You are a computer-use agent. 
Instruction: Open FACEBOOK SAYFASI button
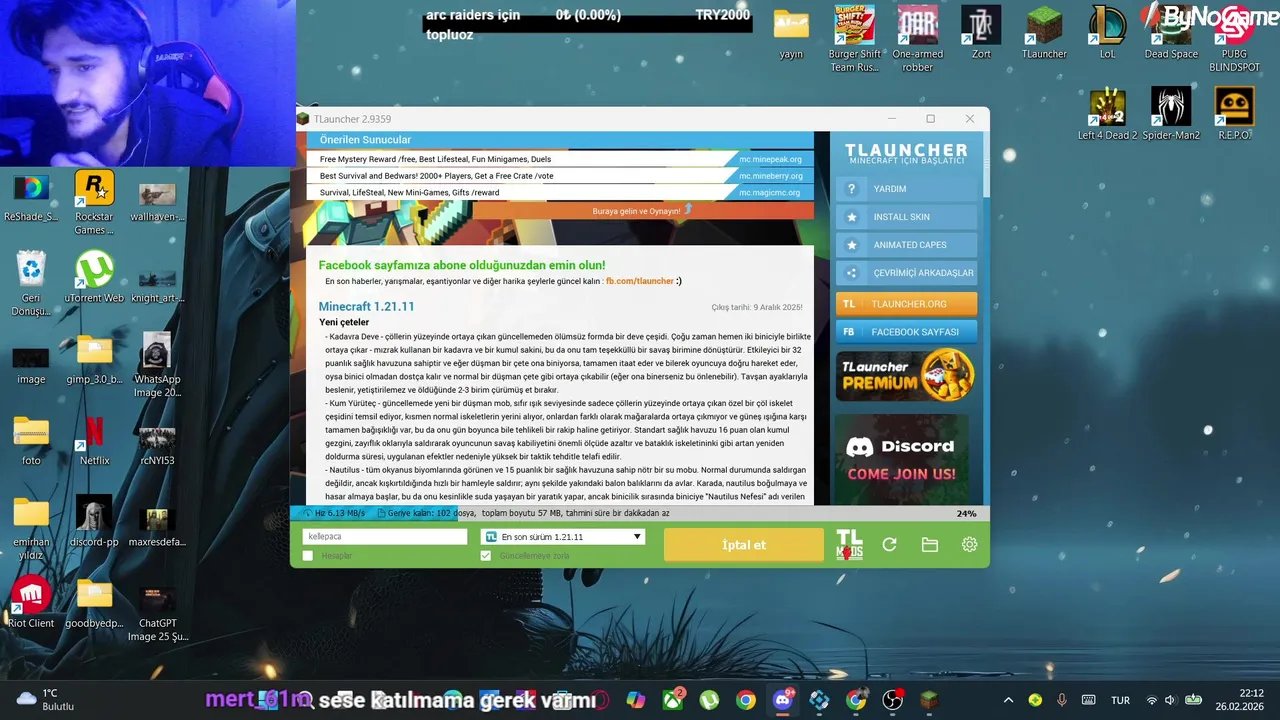[906, 332]
